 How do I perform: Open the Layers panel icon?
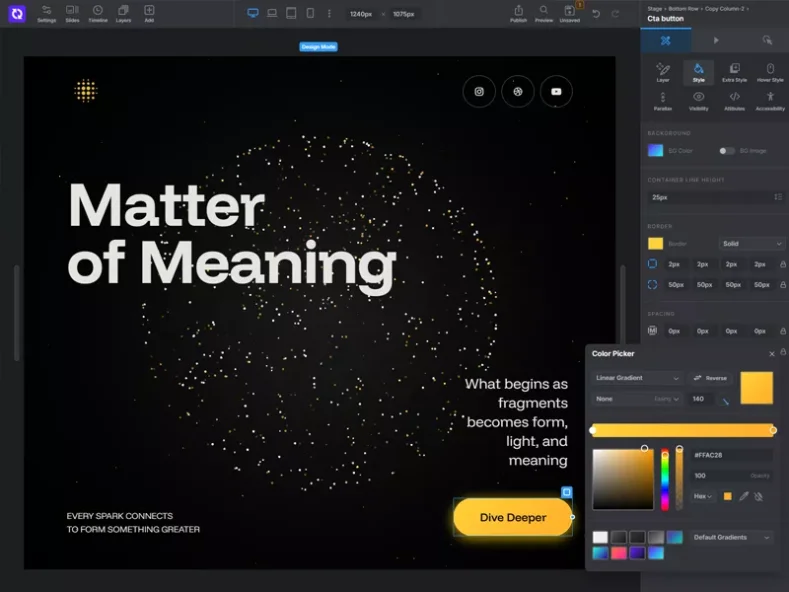point(123,13)
